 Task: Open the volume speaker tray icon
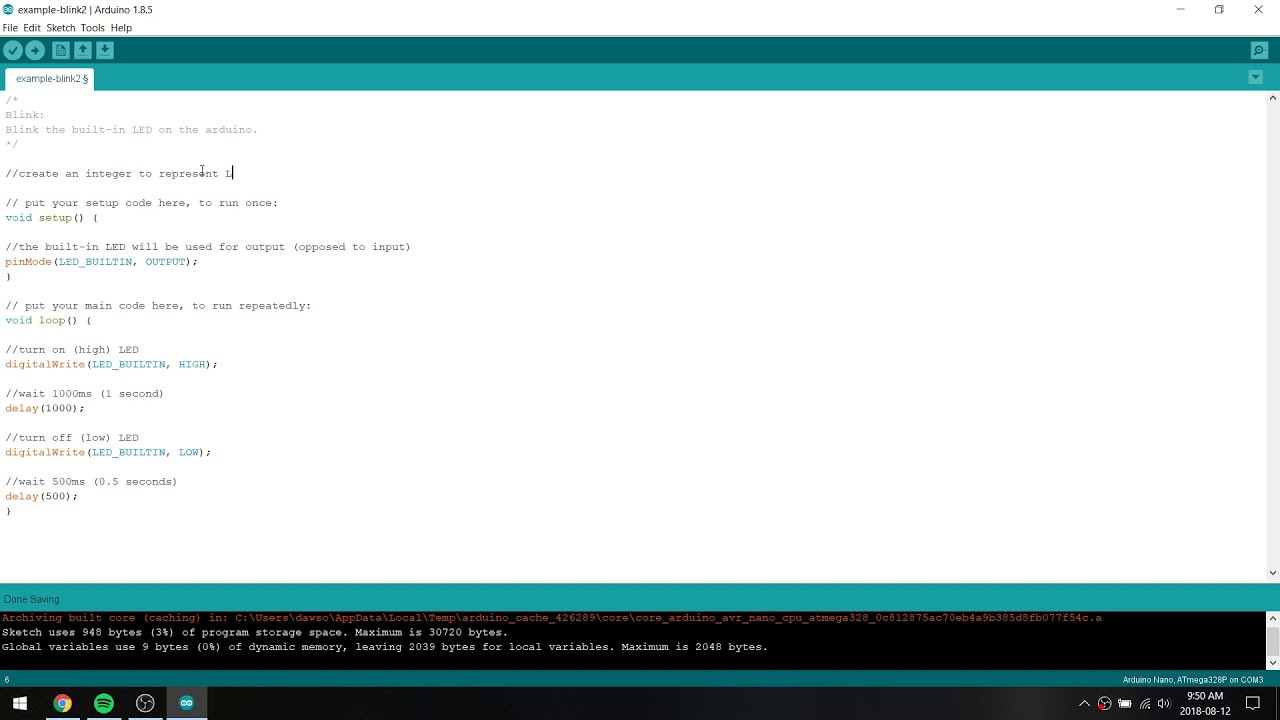pyautogui.click(x=1164, y=704)
